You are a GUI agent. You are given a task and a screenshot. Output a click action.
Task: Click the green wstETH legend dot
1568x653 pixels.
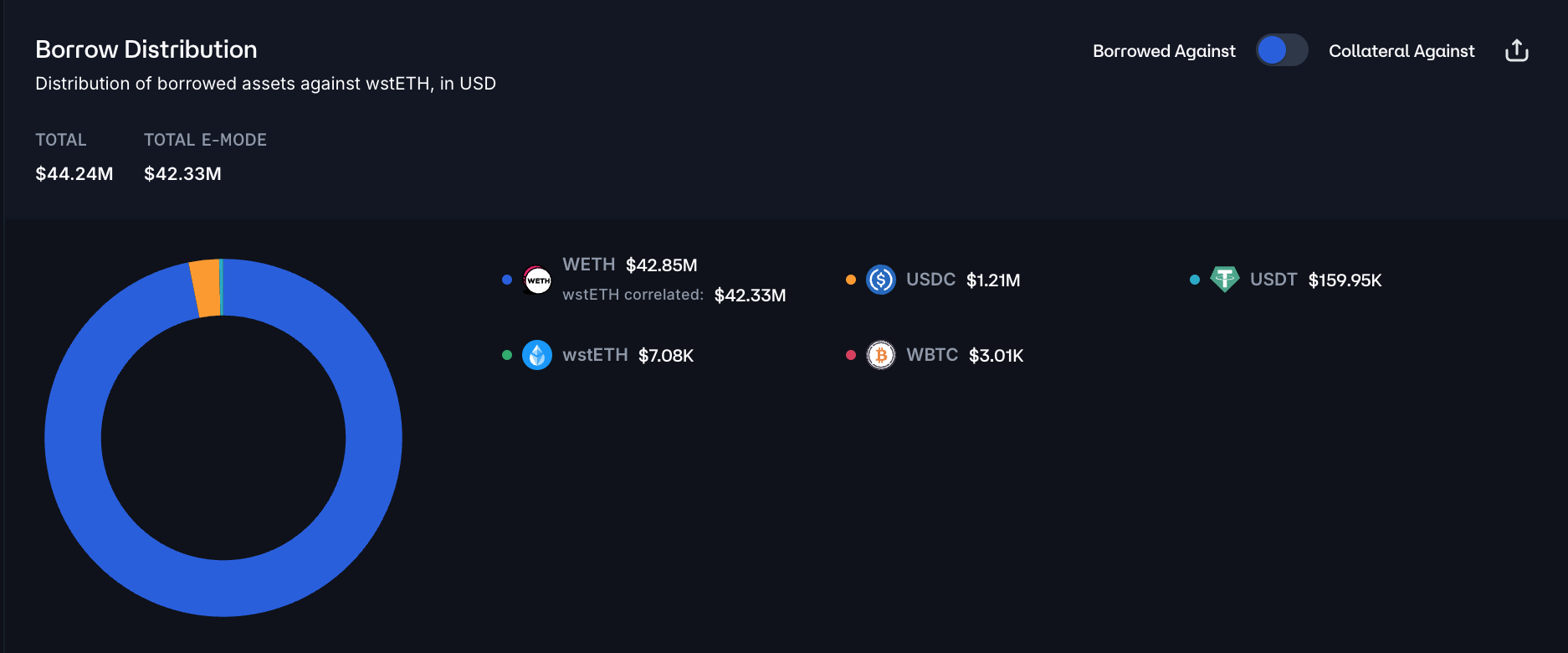tap(507, 355)
